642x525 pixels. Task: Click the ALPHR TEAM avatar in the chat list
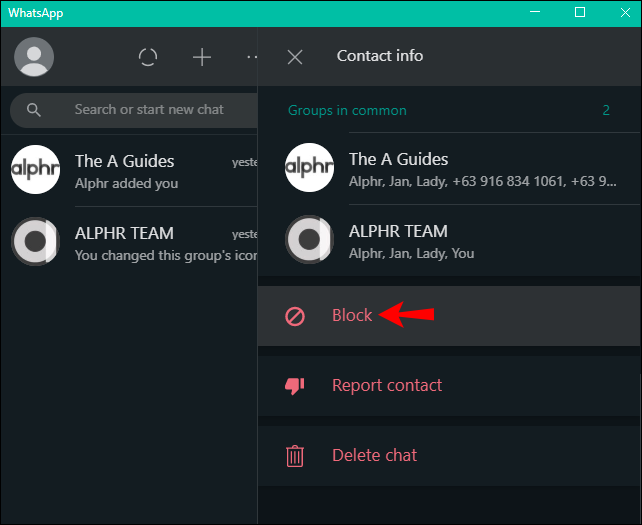pos(36,242)
